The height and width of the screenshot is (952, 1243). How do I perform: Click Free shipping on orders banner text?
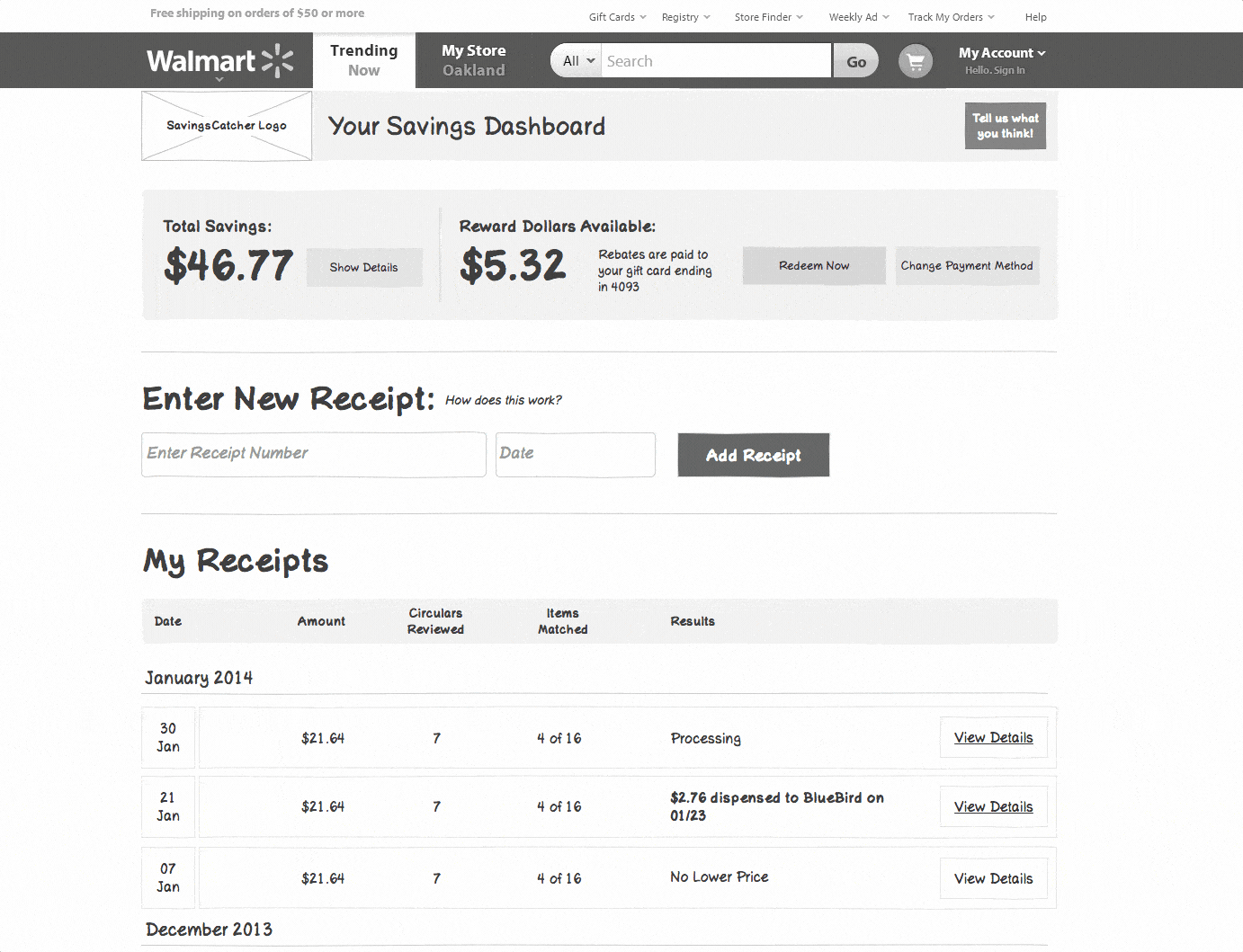pos(257,13)
